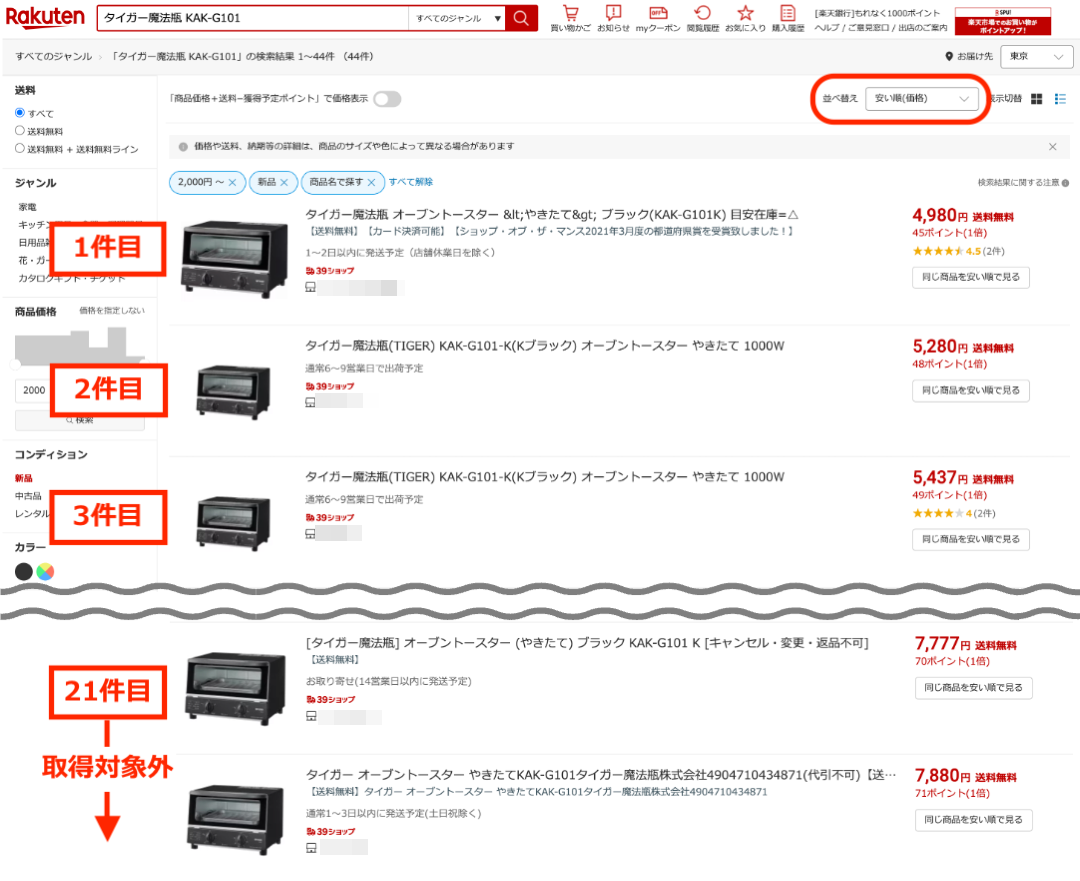Select 送料無料 + 送料無料ライン radio option
The height and width of the screenshot is (881, 1080).
(x=20, y=148)
